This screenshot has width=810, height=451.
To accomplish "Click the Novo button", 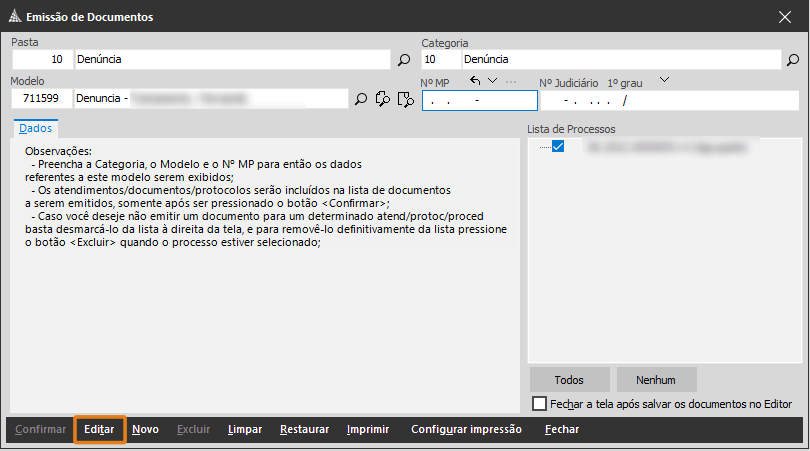I will [145, 429].
